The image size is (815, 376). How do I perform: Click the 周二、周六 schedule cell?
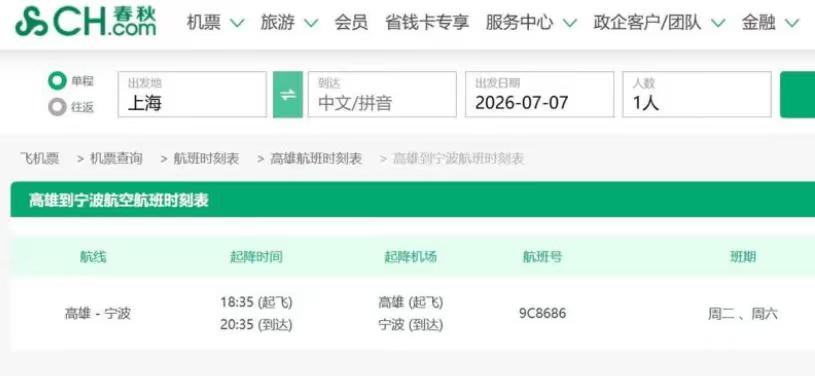pos(743,314)
